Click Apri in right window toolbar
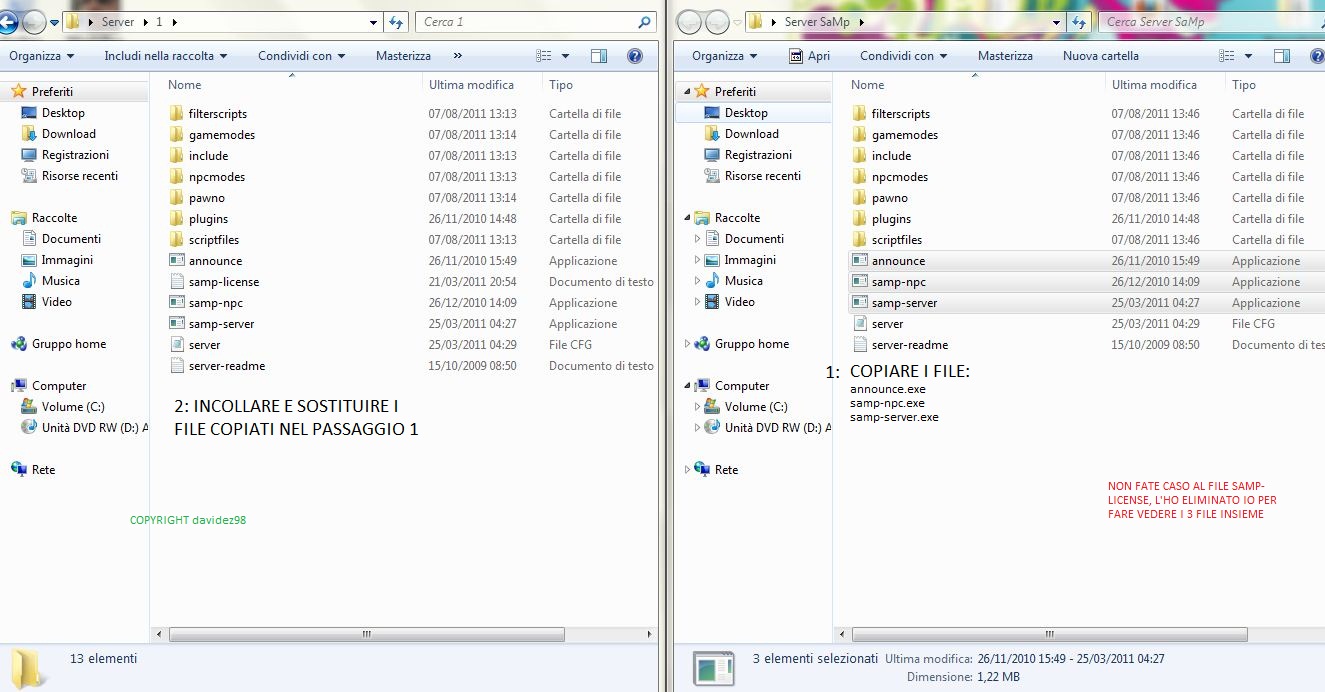This screenshot has height=692, width=1325. click(809, 56)
